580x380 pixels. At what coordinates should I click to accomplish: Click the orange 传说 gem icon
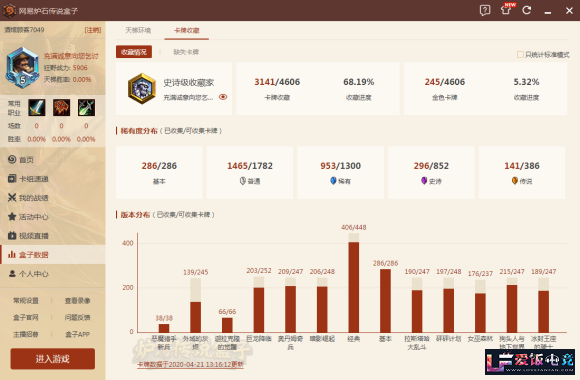click(515, 181)
